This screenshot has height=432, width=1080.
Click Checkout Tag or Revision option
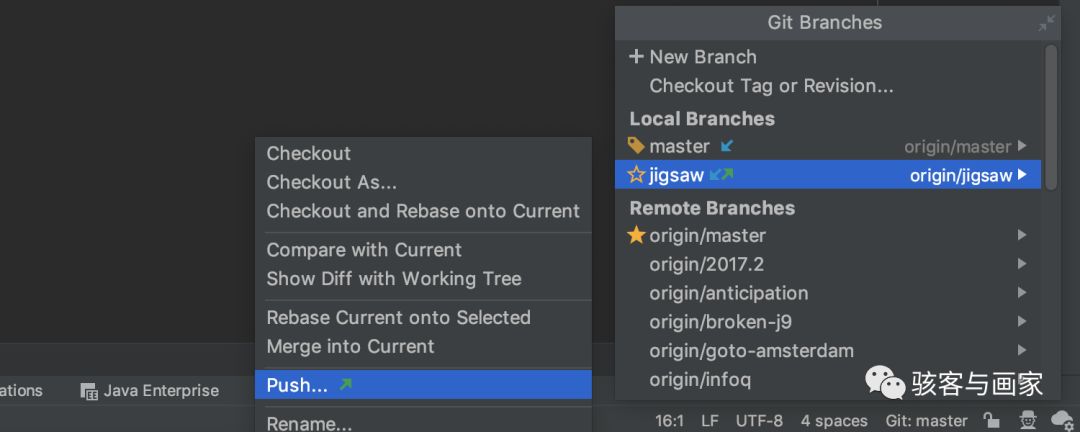pos(771,86)
